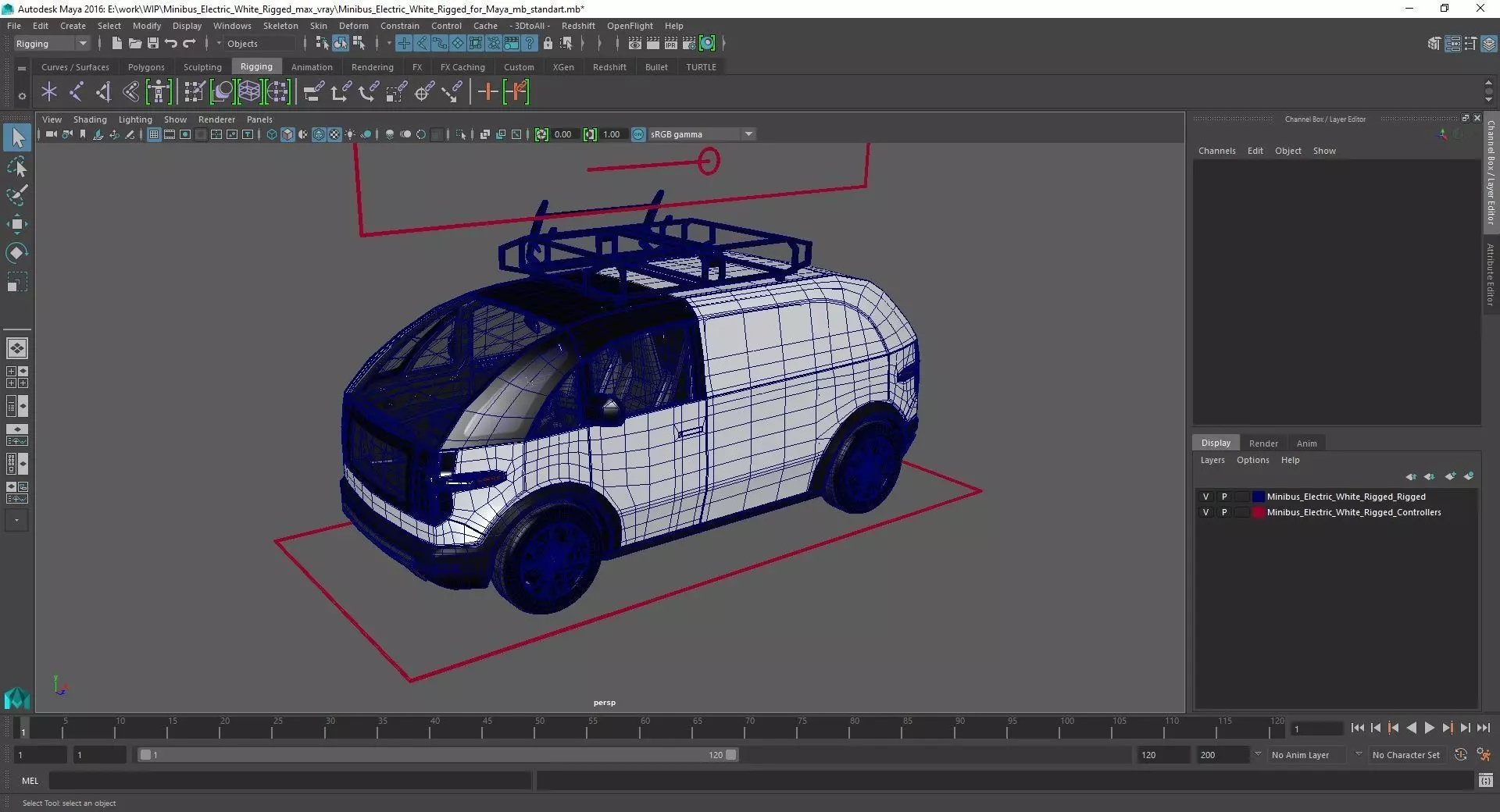Click the Set Key plus shelf icon
Screen dimensions: 1500x812
[487, 92]
